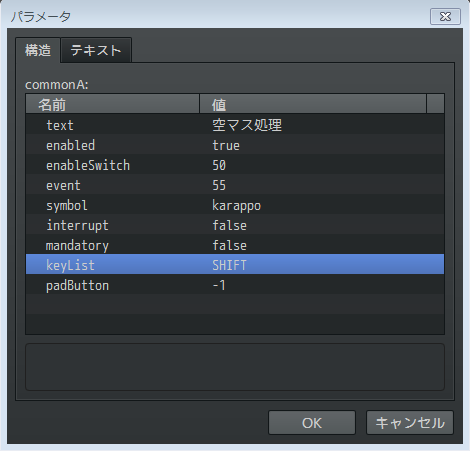
Task: Click the empty description box below the table
Action: coord(235,367)
